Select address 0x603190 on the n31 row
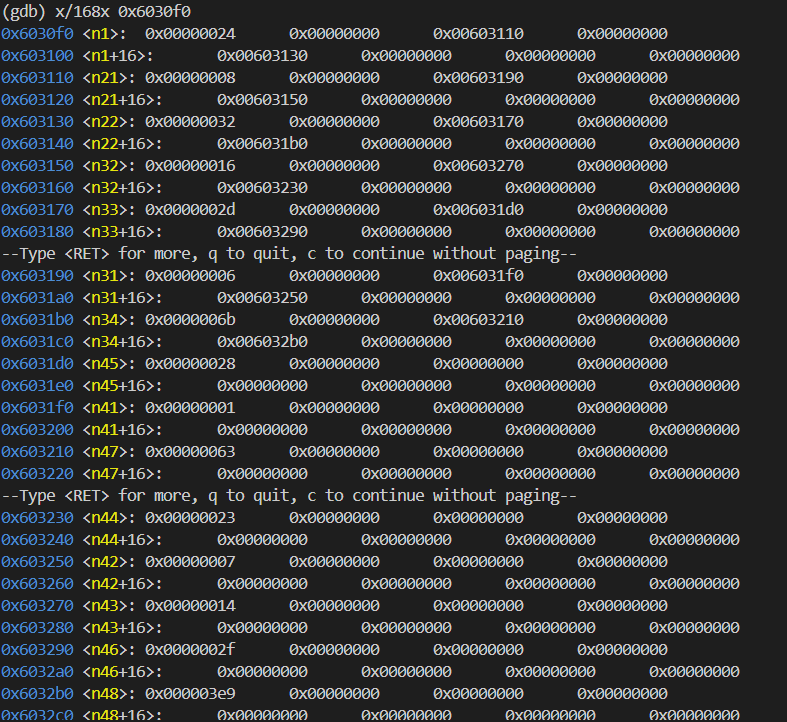 coord(37,276)
